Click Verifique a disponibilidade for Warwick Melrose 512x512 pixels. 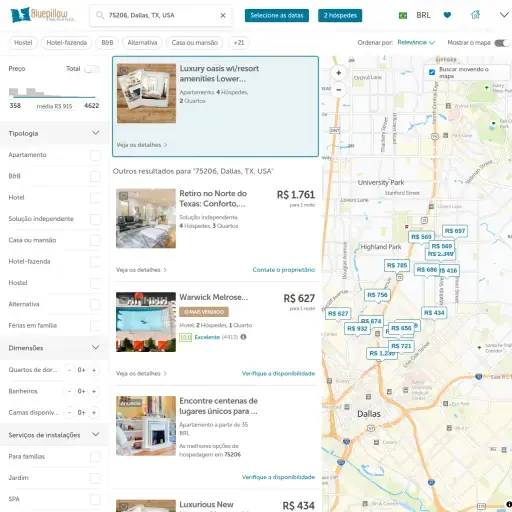(278, 373)
